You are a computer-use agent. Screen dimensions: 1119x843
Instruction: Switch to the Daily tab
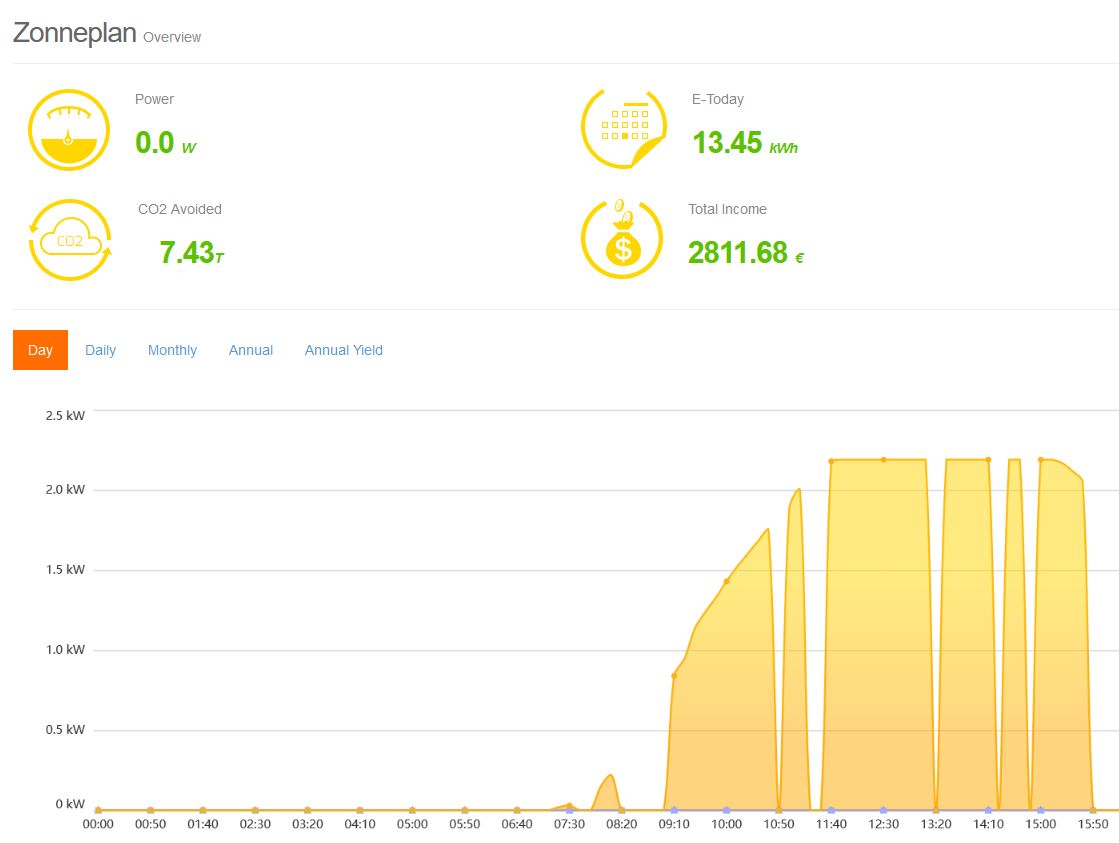click(x=100, y=350)
